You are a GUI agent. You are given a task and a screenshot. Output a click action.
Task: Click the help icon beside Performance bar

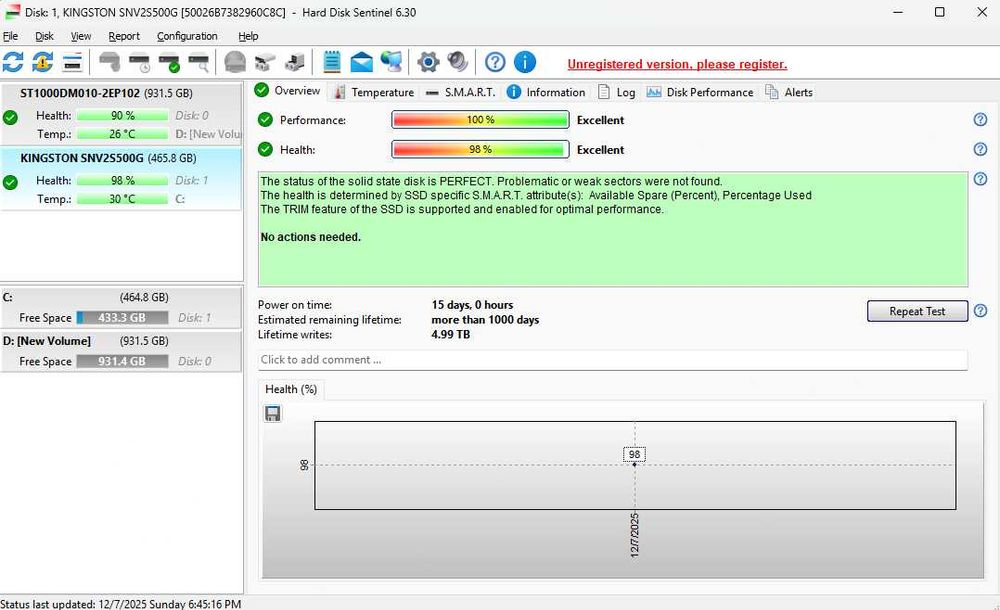coord(980,119)
